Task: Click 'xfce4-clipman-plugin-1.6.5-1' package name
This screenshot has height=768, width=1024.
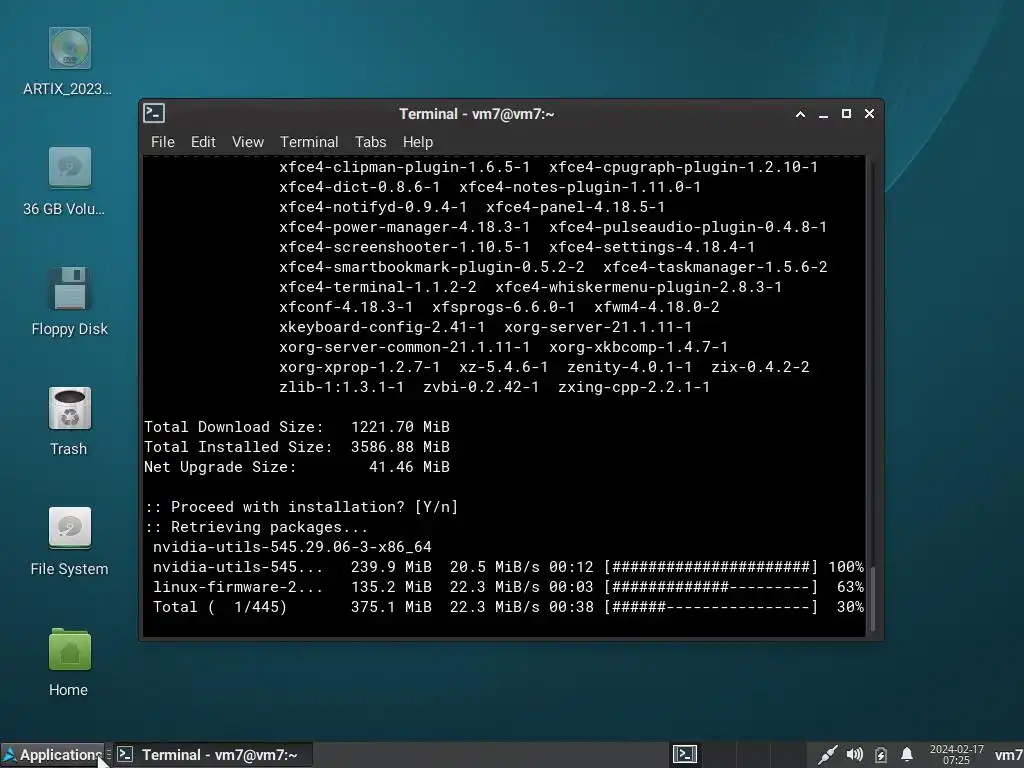Action: tap(405, 167)
